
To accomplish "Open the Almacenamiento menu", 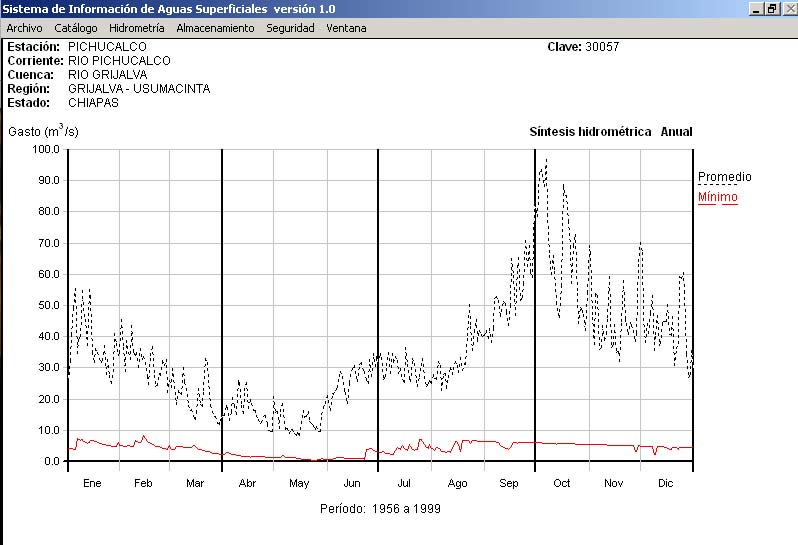I will click(215, 28).
